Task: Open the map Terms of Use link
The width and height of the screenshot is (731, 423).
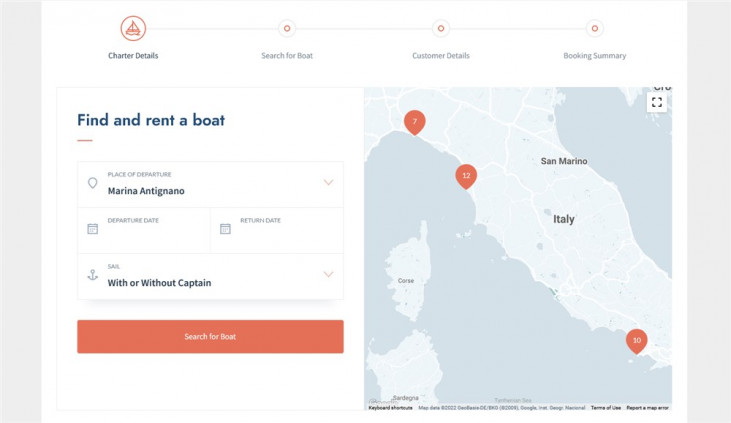Action: coord(605,408)
